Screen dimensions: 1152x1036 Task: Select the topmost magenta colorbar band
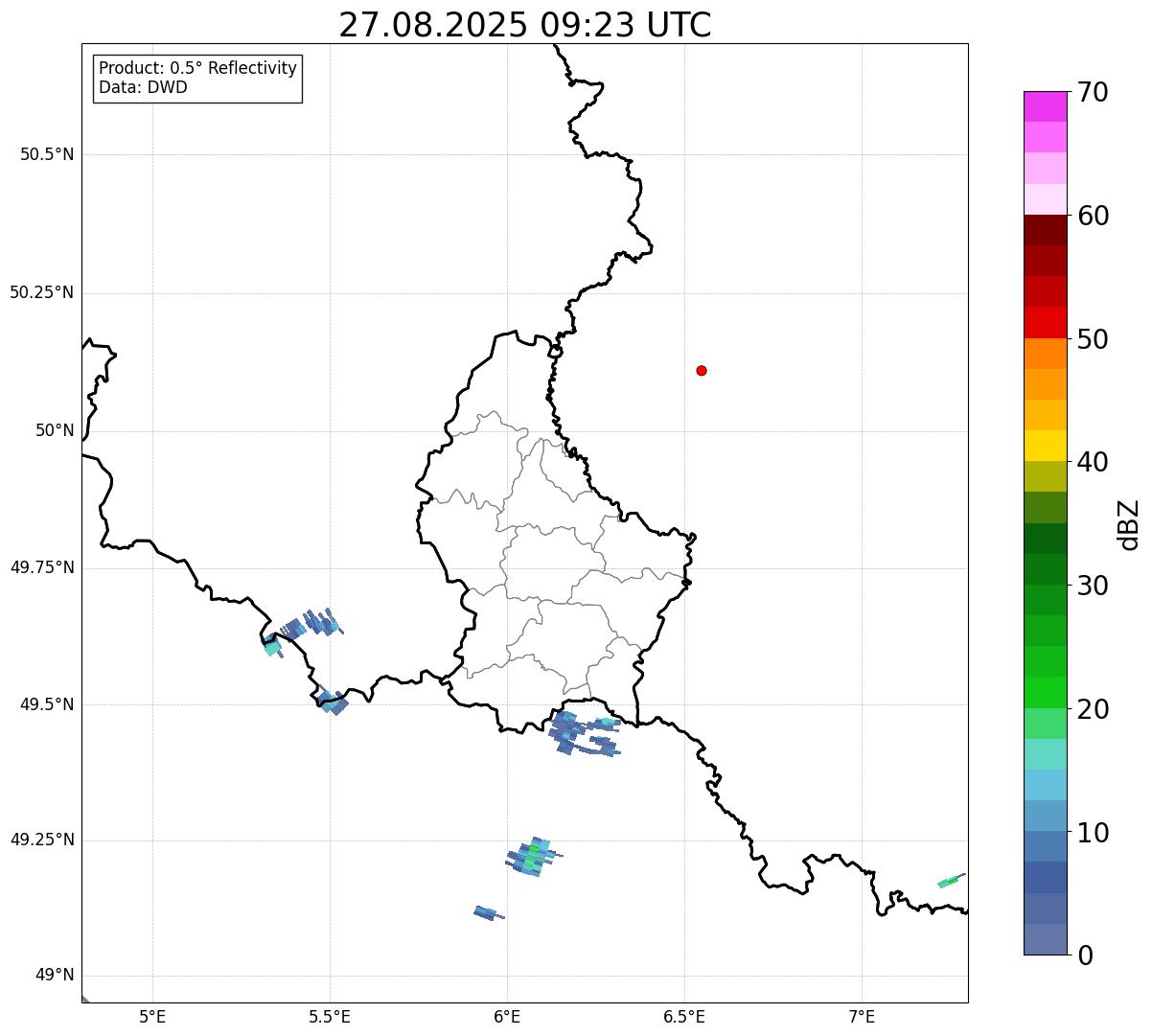coord(1045,106)
